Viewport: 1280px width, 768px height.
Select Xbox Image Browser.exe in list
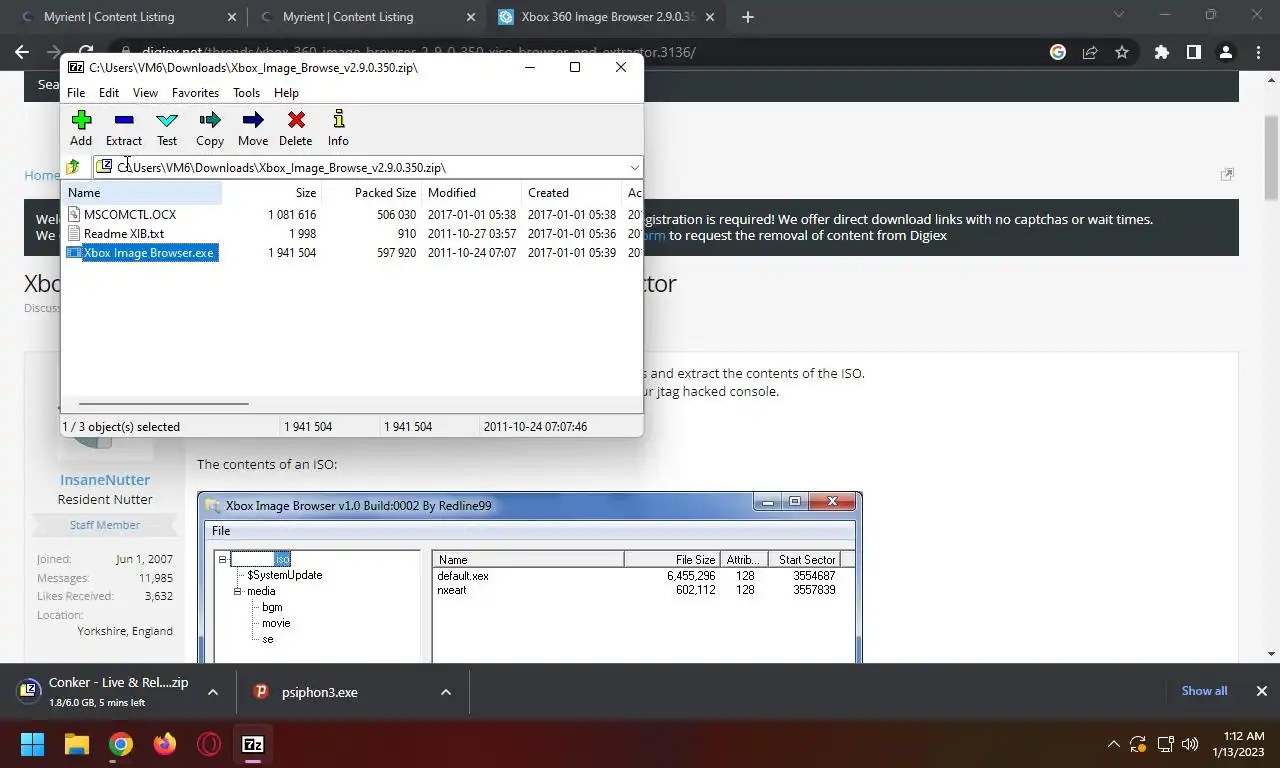click(x=142, y=253)
